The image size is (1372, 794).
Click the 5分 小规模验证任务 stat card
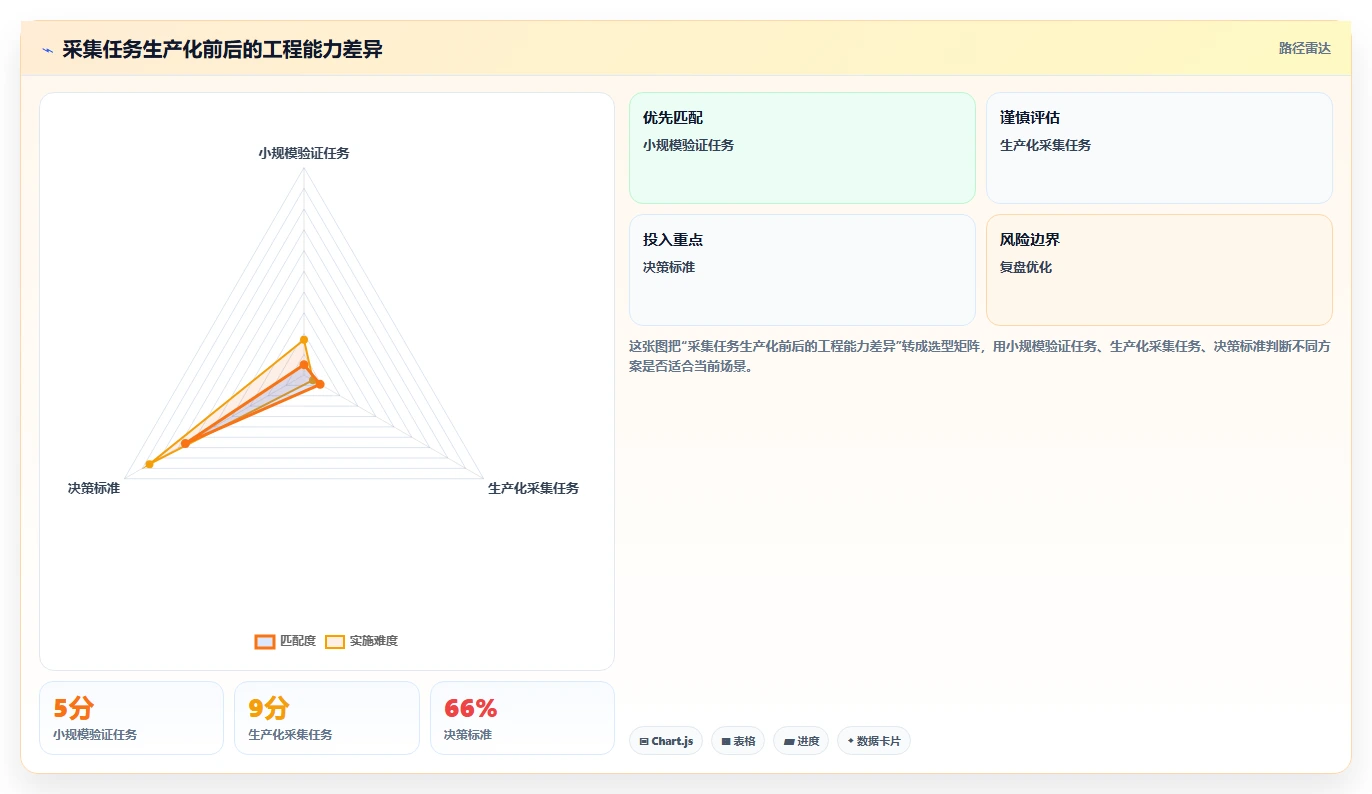pos(131,718)
